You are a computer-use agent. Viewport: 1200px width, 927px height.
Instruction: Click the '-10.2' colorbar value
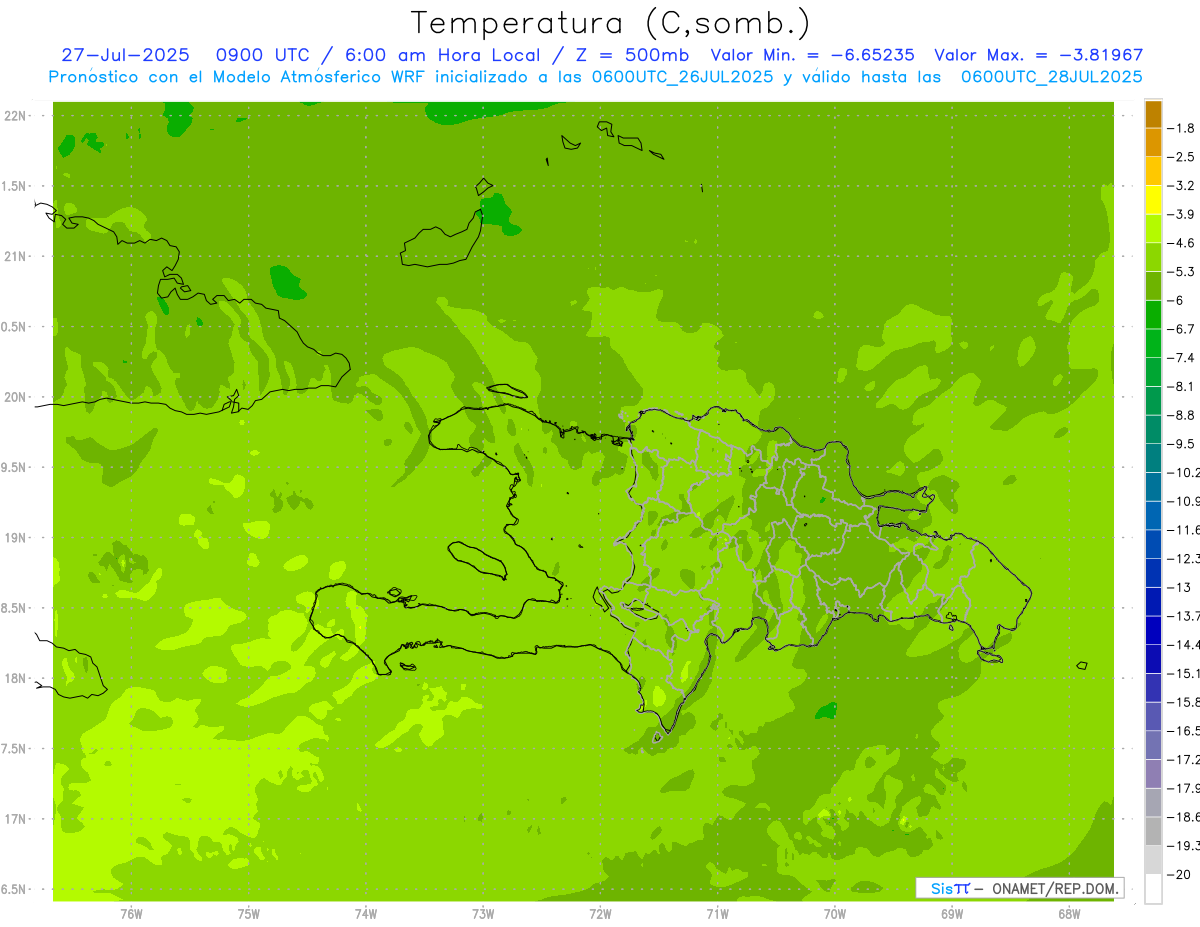pos(1183,473)
